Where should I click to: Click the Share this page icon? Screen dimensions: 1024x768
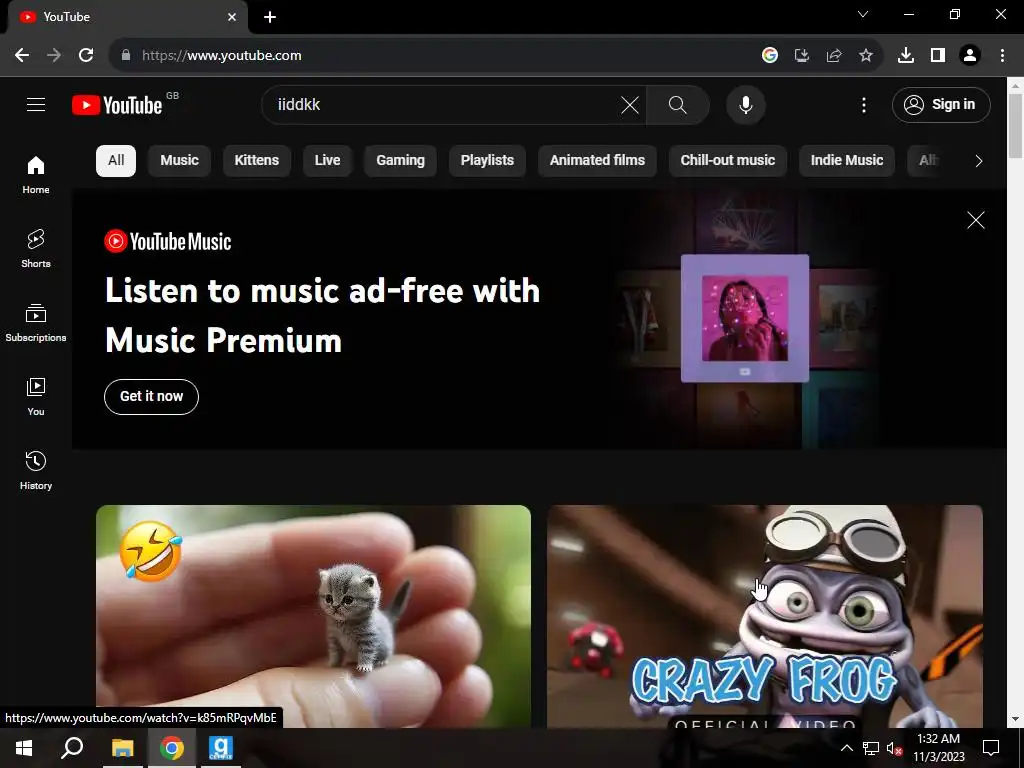pos(833,56)
